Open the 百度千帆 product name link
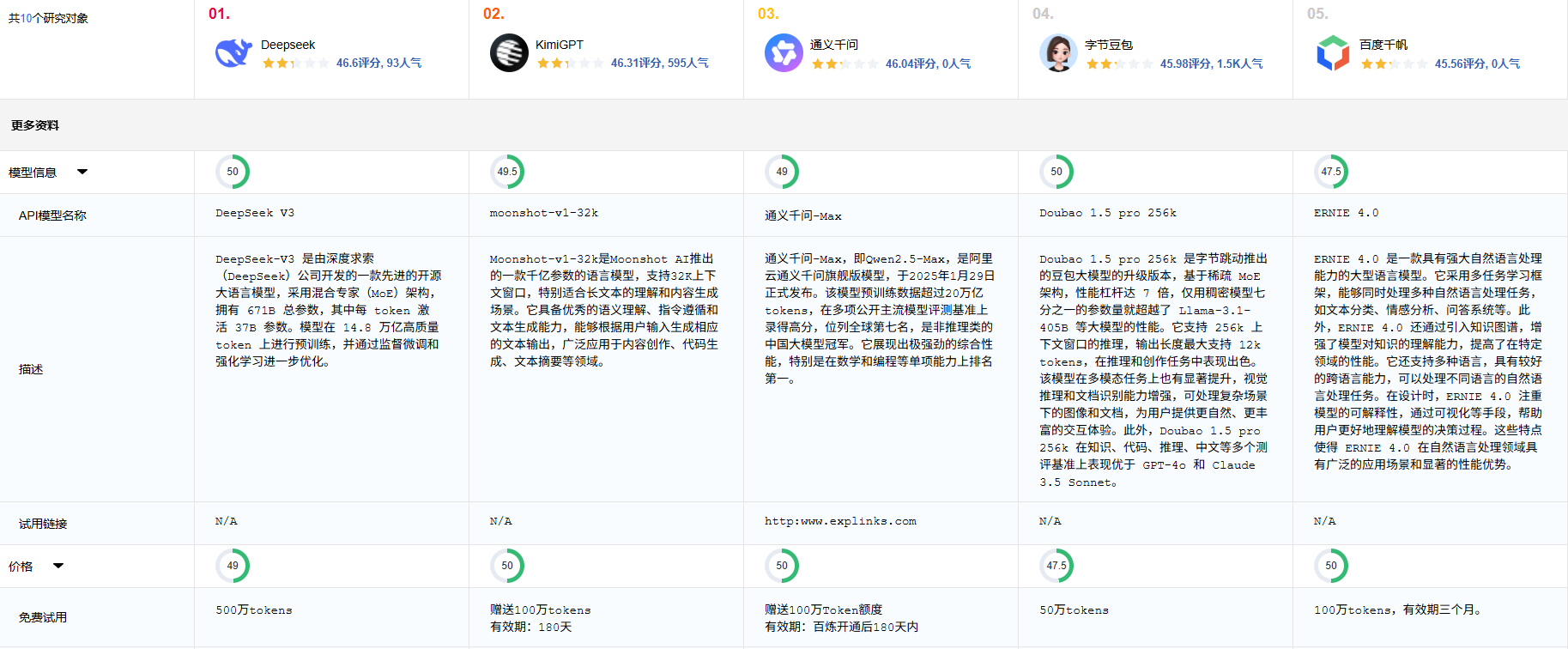The image size is (1568, 649). pyautogui.click(x=1383, y=45)
